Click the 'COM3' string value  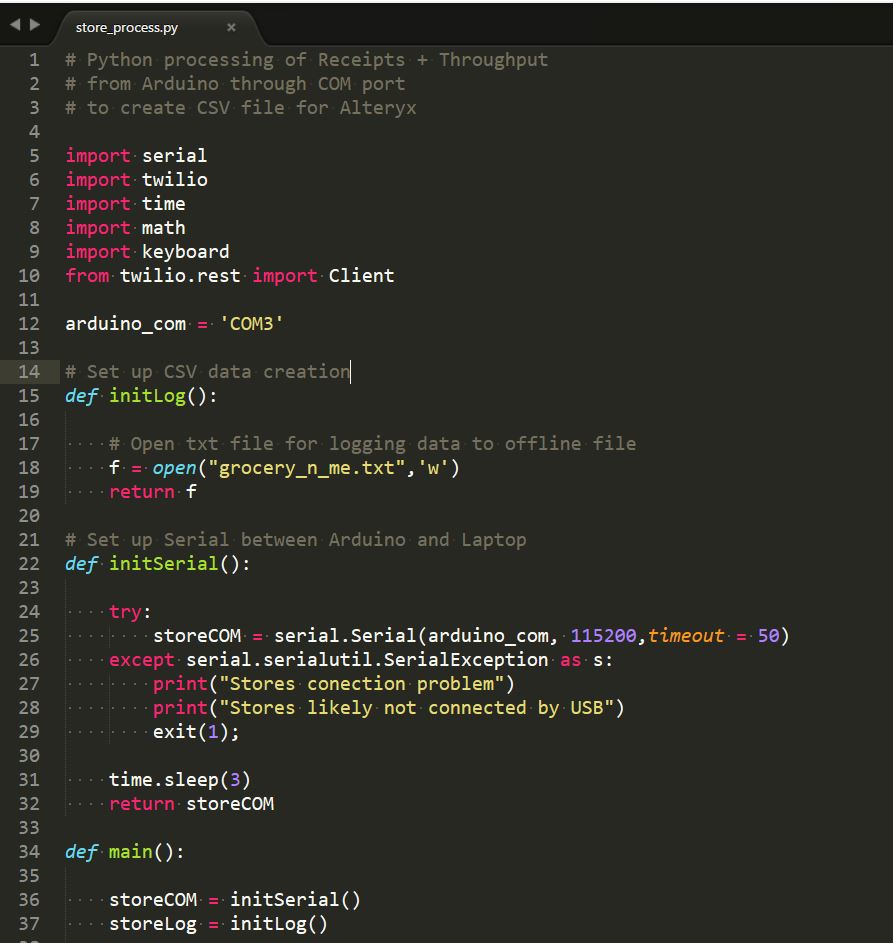pyautogui.click(x=251, y=324)
